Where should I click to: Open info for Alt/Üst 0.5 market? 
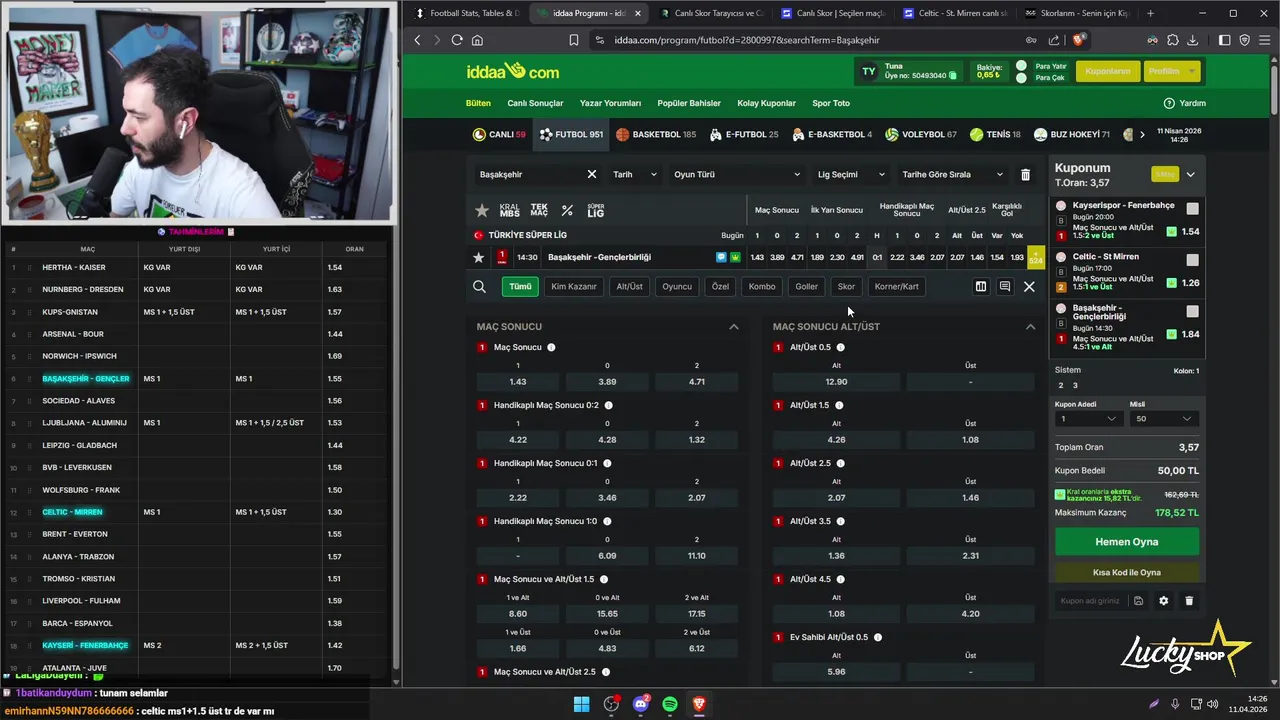(x=840, y=347)
